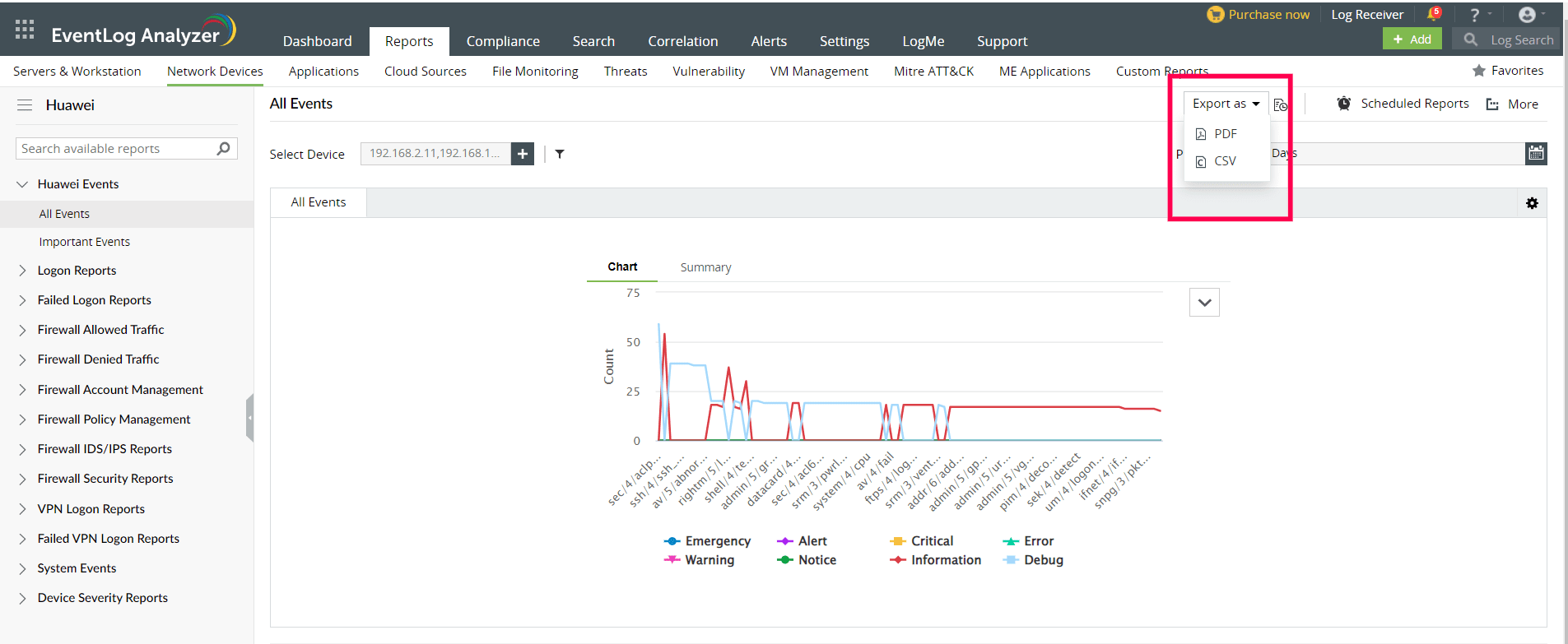Viewport: 1568px width, 644px height.
Task: Toggle Debug series in chart legend
Action: pos(1043,560)
